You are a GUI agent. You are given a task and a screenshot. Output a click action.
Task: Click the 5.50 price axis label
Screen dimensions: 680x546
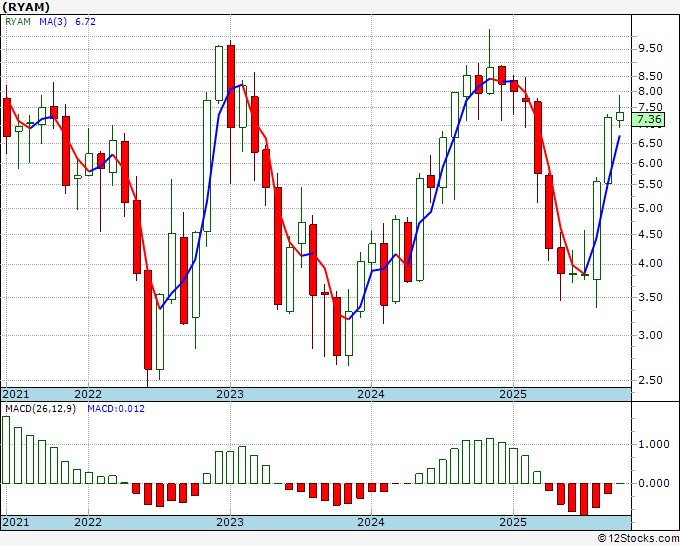click(650, 184)
